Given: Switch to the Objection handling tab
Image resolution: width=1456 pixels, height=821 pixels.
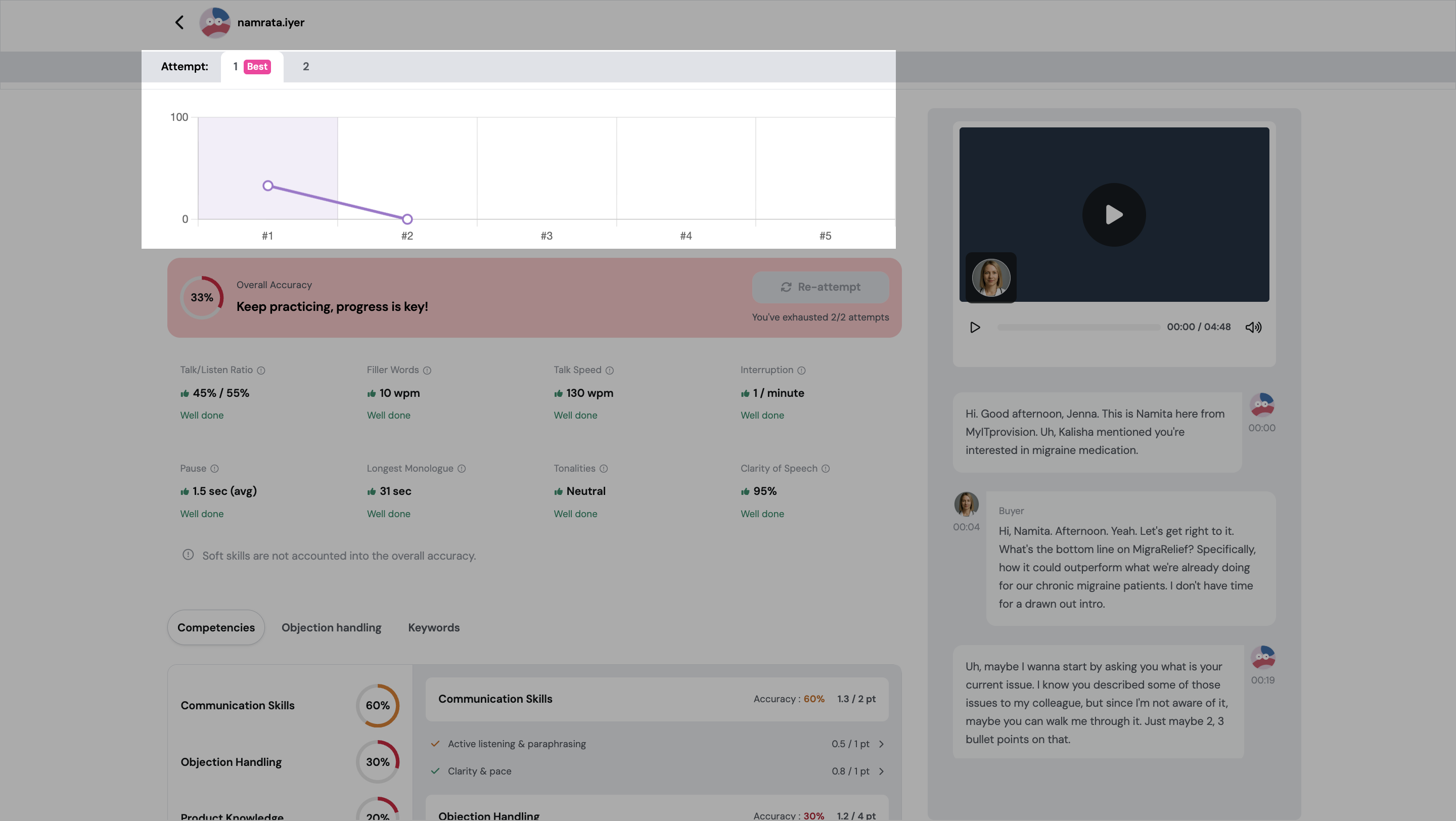Looking at the screenshot, I should pos(331,628).
